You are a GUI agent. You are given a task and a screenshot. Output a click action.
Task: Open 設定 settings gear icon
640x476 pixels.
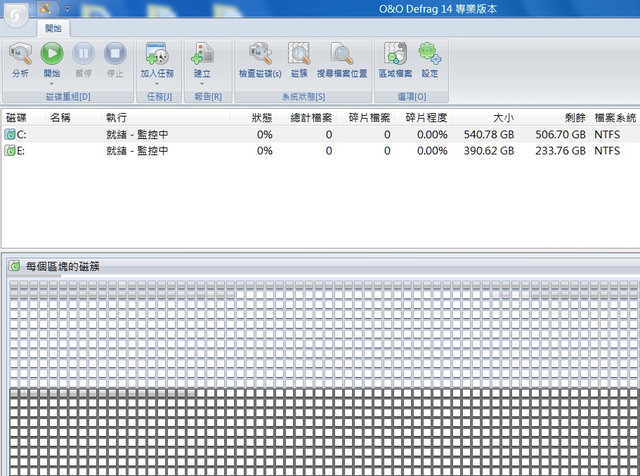429,53
